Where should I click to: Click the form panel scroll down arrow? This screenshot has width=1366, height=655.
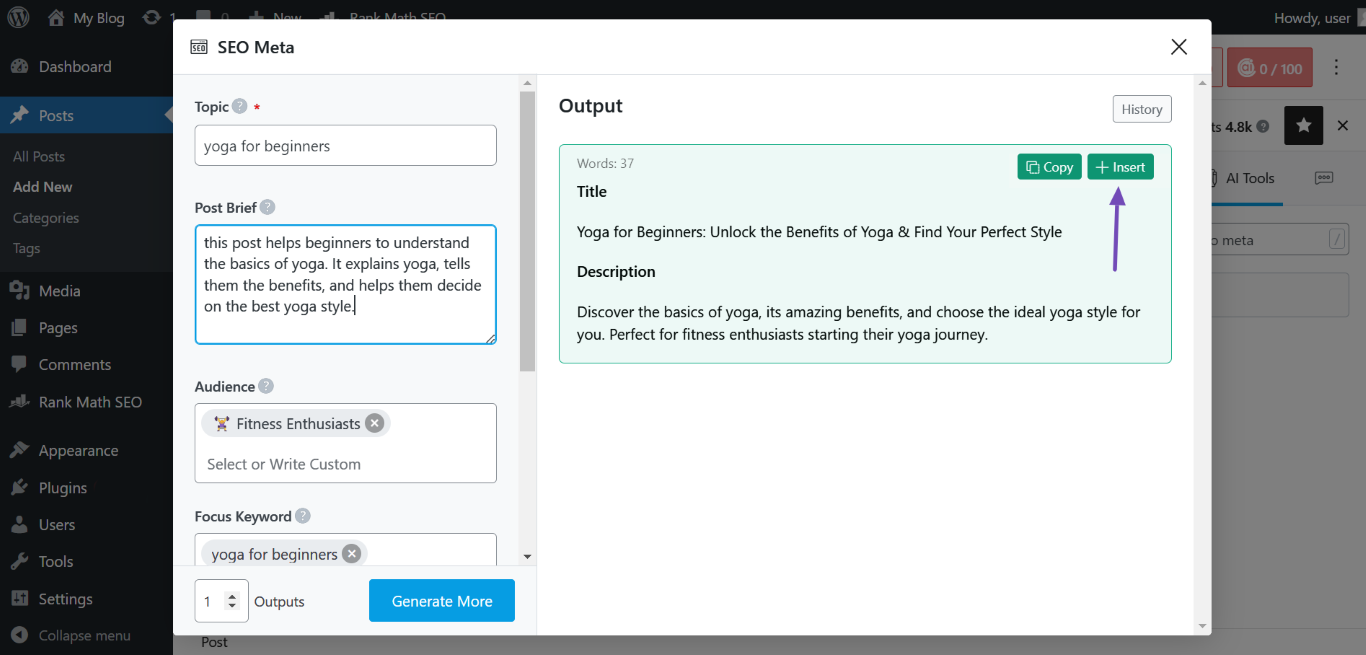(527, 557)
